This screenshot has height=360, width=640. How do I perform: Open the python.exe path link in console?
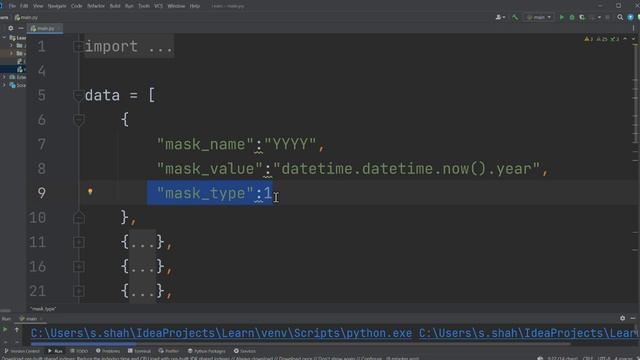coord(222,333)
